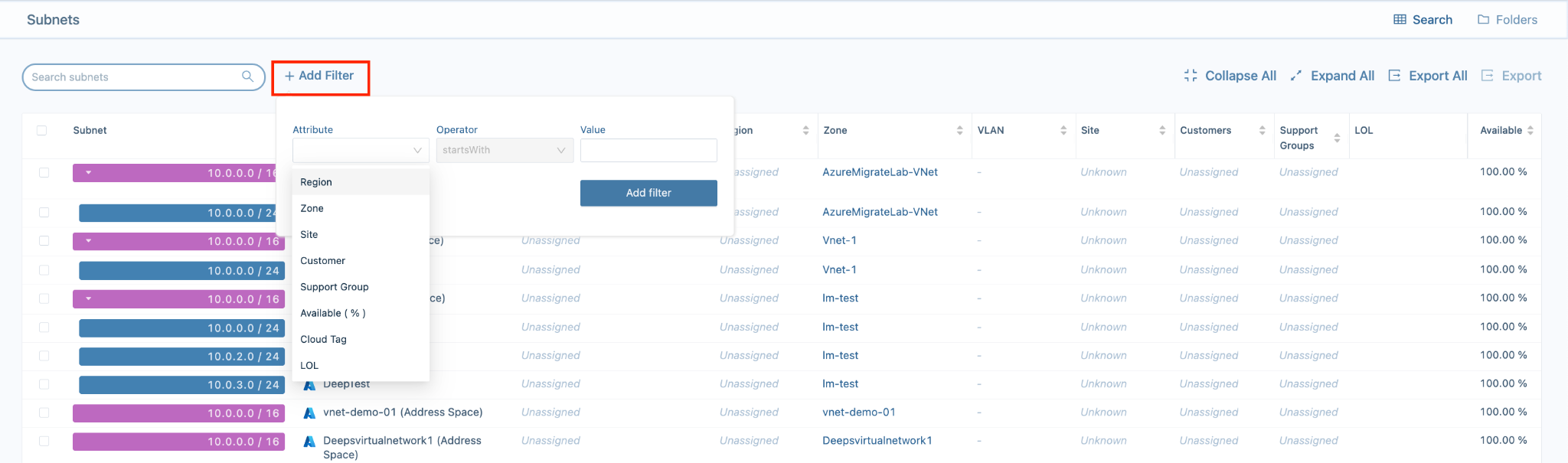Check the 10.0.2.0 / 24 row checkbox
Viewport: 1568px width, 463px height.
coord(44,357)
